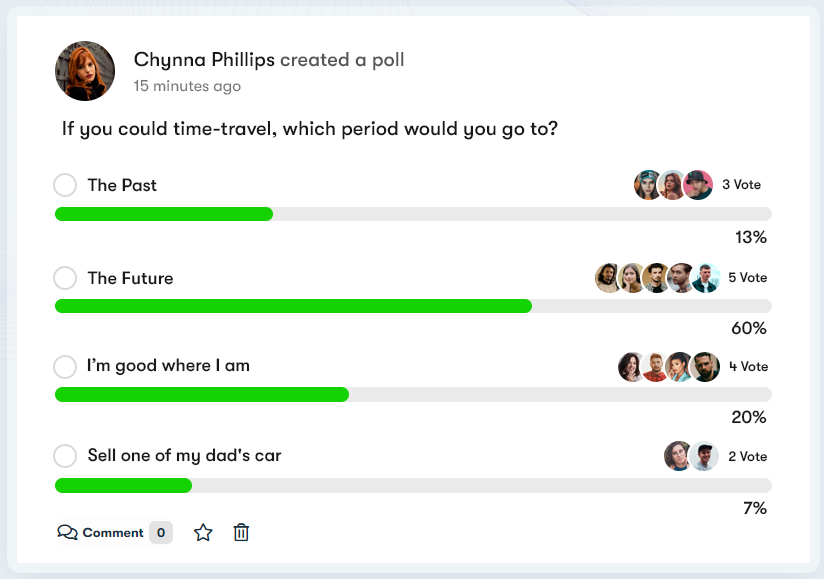Vote for The Future option
Viewport: 824px width, 579px height.
pyautogui.click(x=65, y=278)
